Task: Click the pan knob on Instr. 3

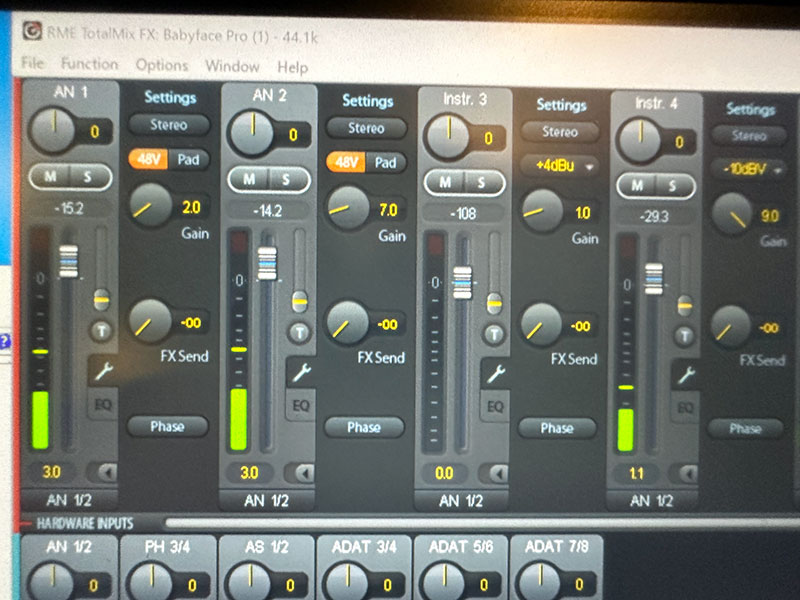Action: [x=447, y=136]
